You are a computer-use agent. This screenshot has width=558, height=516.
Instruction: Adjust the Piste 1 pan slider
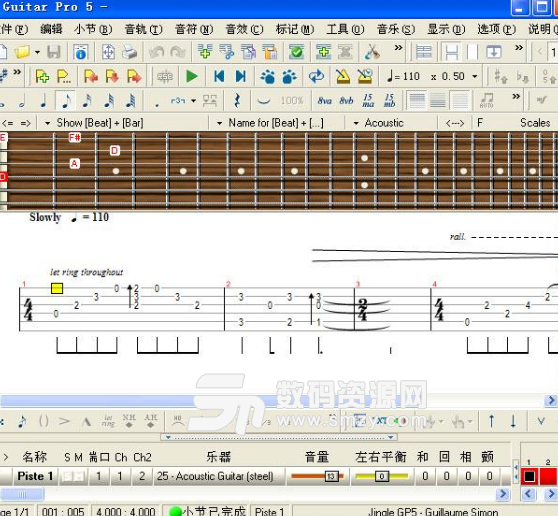(x=381, y=476)
